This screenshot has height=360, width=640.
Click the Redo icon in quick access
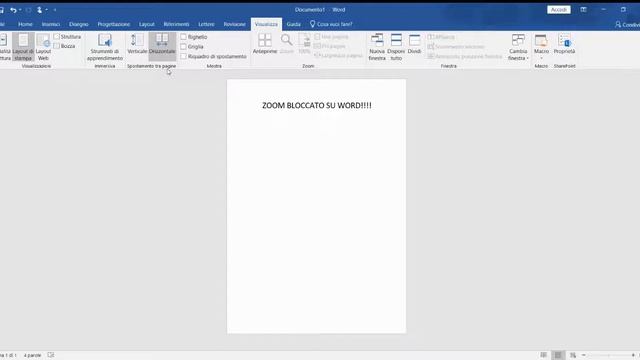click(29, 10)
